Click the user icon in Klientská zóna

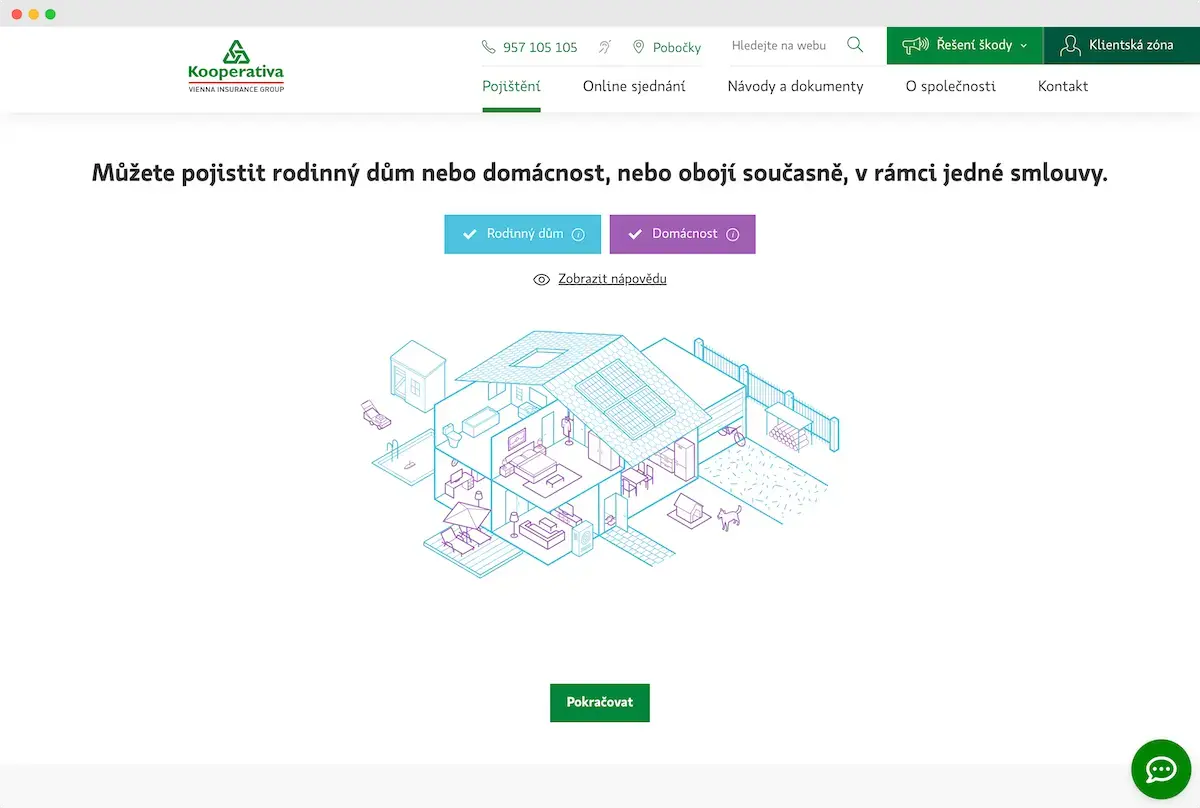click(1071, 45)
